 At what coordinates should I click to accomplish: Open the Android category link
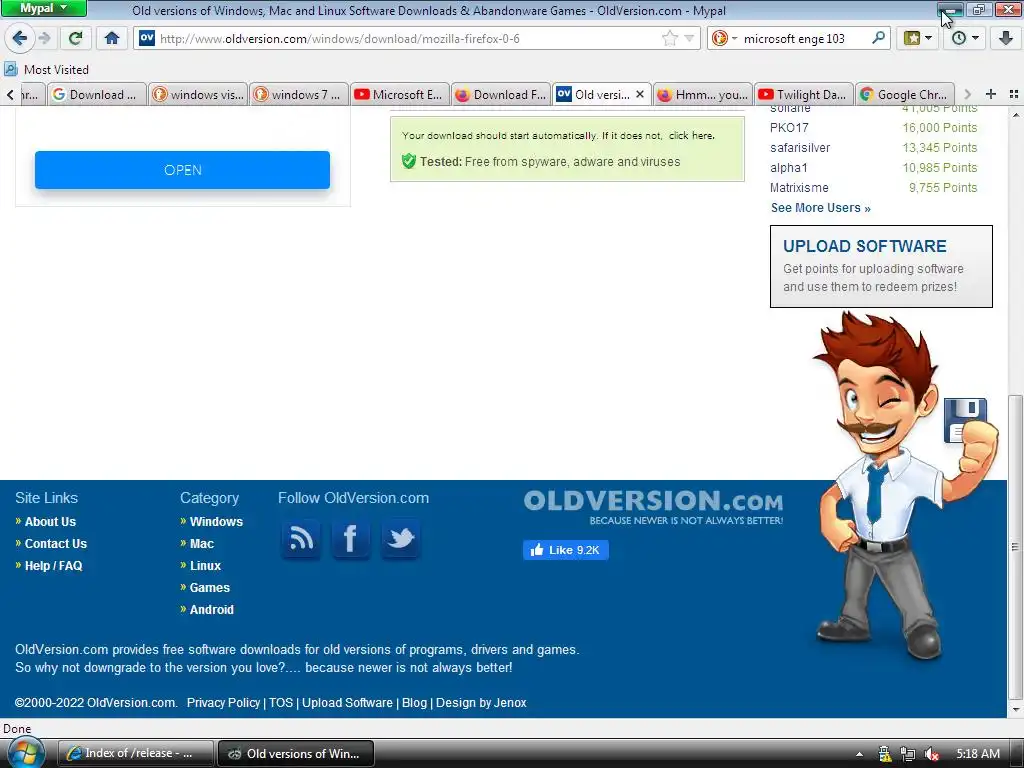(212, 610)
